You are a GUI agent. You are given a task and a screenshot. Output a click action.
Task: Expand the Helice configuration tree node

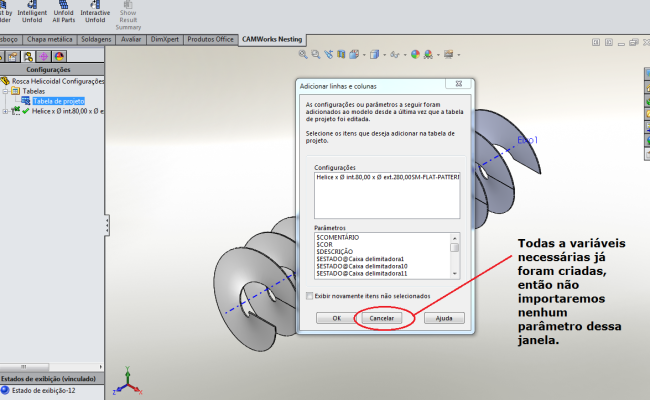click(5, 111)
